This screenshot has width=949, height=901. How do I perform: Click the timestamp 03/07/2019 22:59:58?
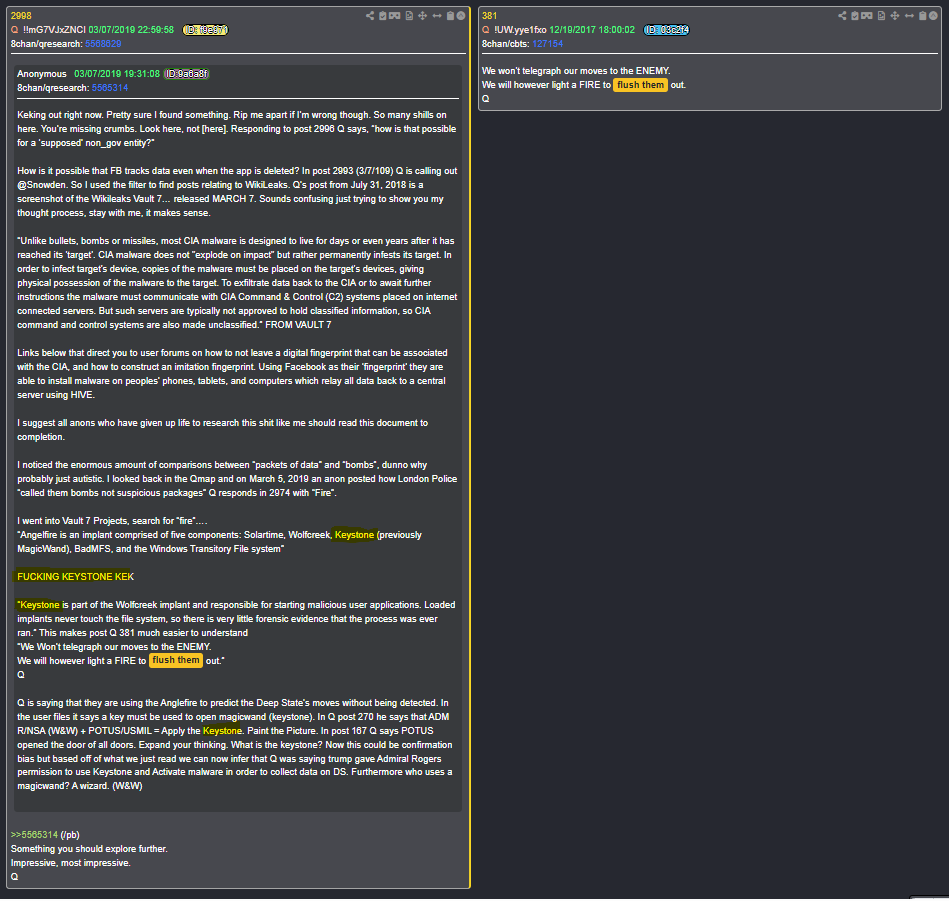(x=131, y=30)
